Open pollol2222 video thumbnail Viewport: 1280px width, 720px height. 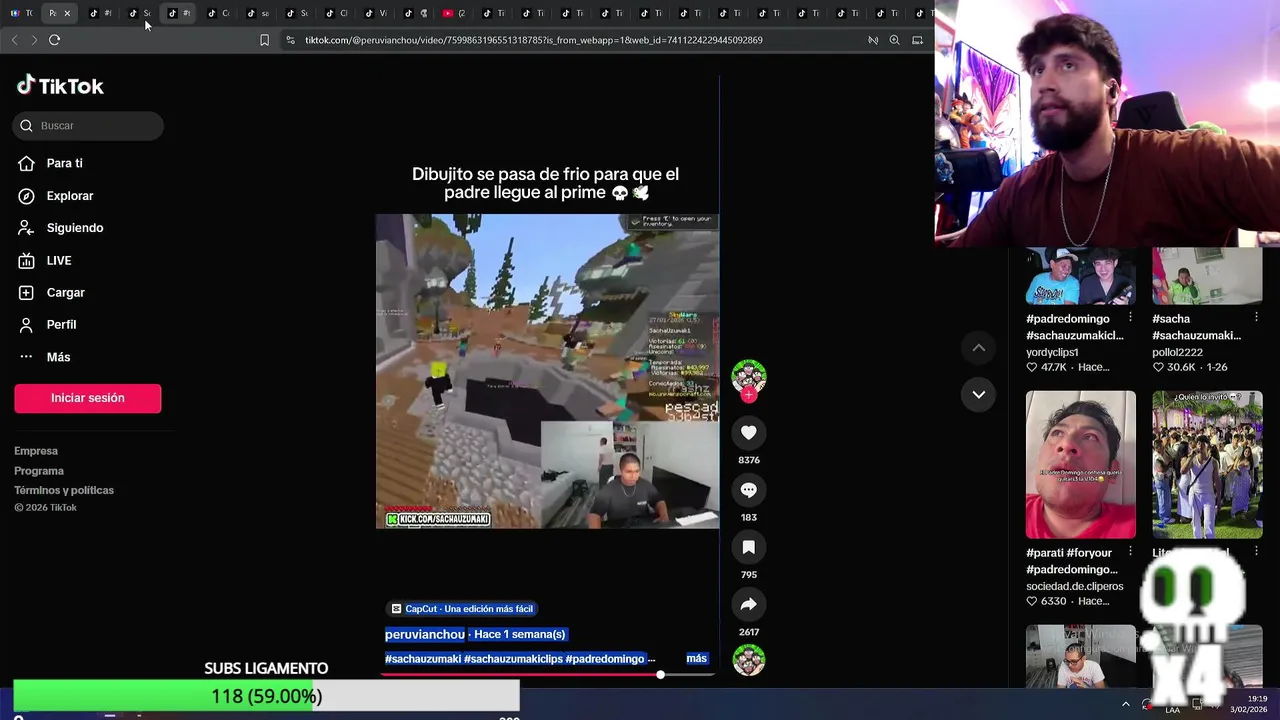pyautogui.click(x=1207, y=276)
